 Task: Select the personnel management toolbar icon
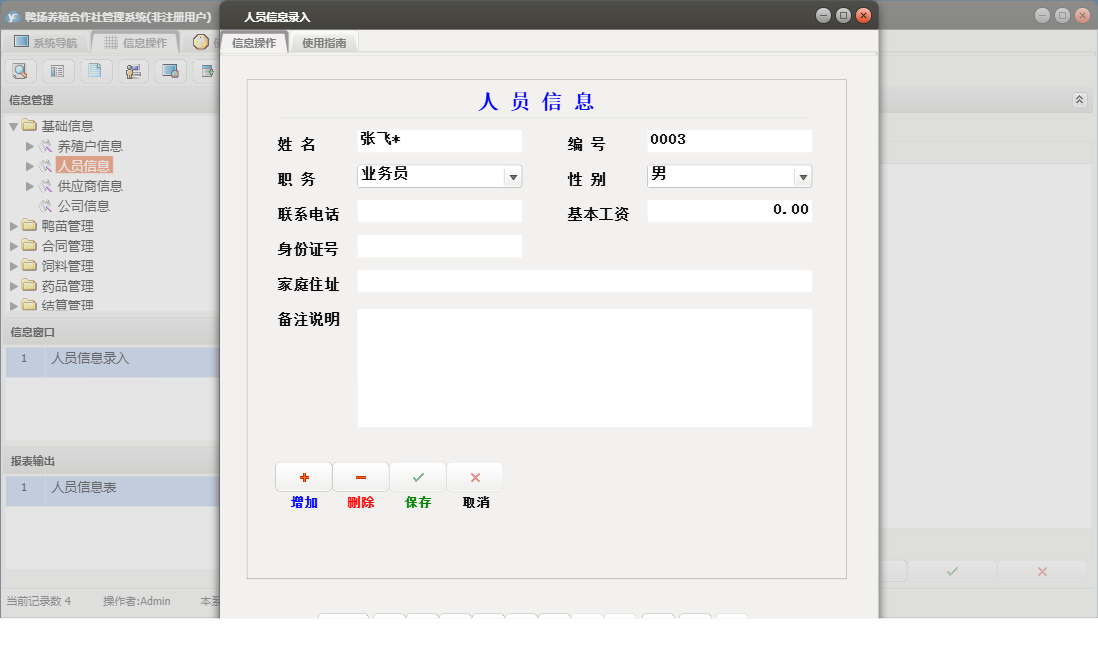click(x=132, y=71)
